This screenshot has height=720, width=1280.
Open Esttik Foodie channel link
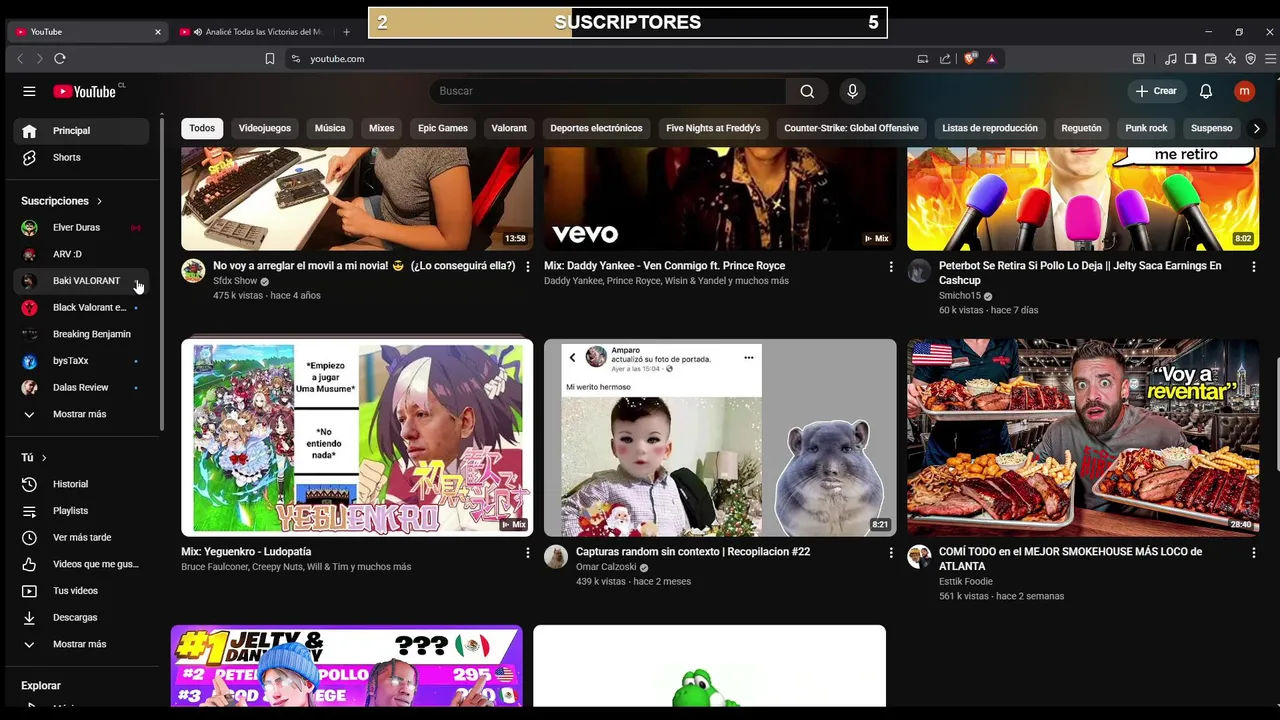[x=966, y=581]
